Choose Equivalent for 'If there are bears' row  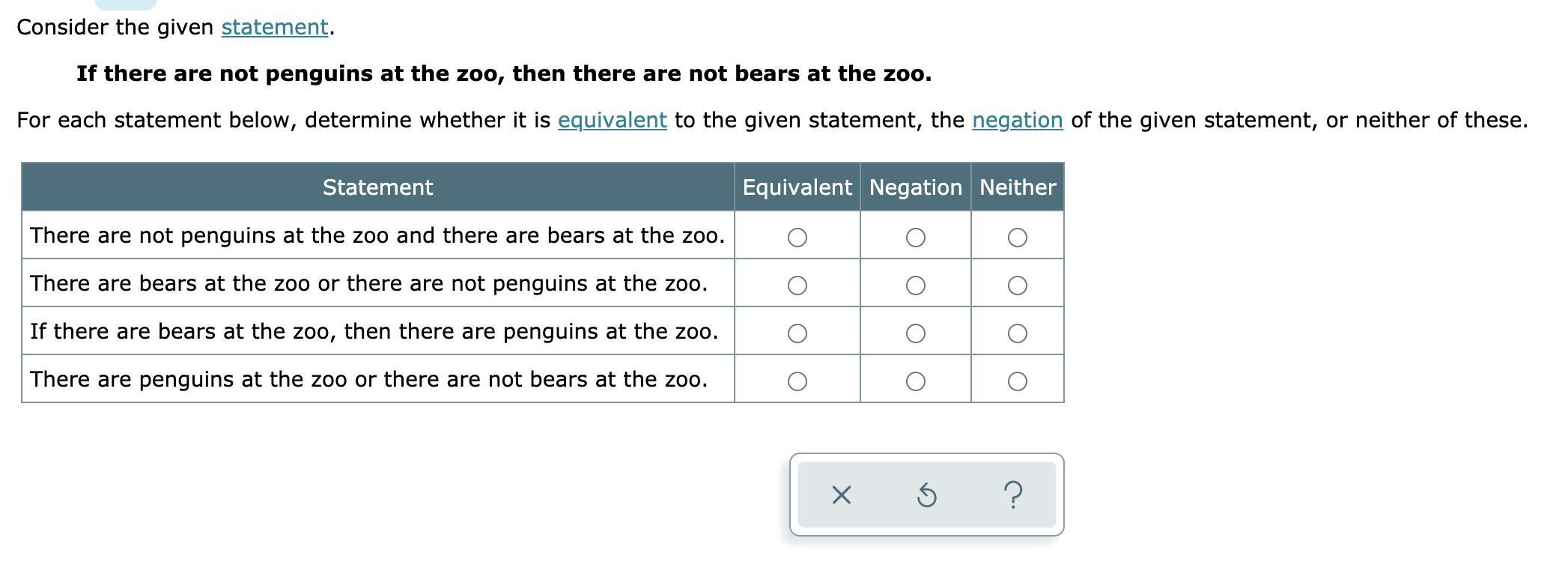(797, 333)
